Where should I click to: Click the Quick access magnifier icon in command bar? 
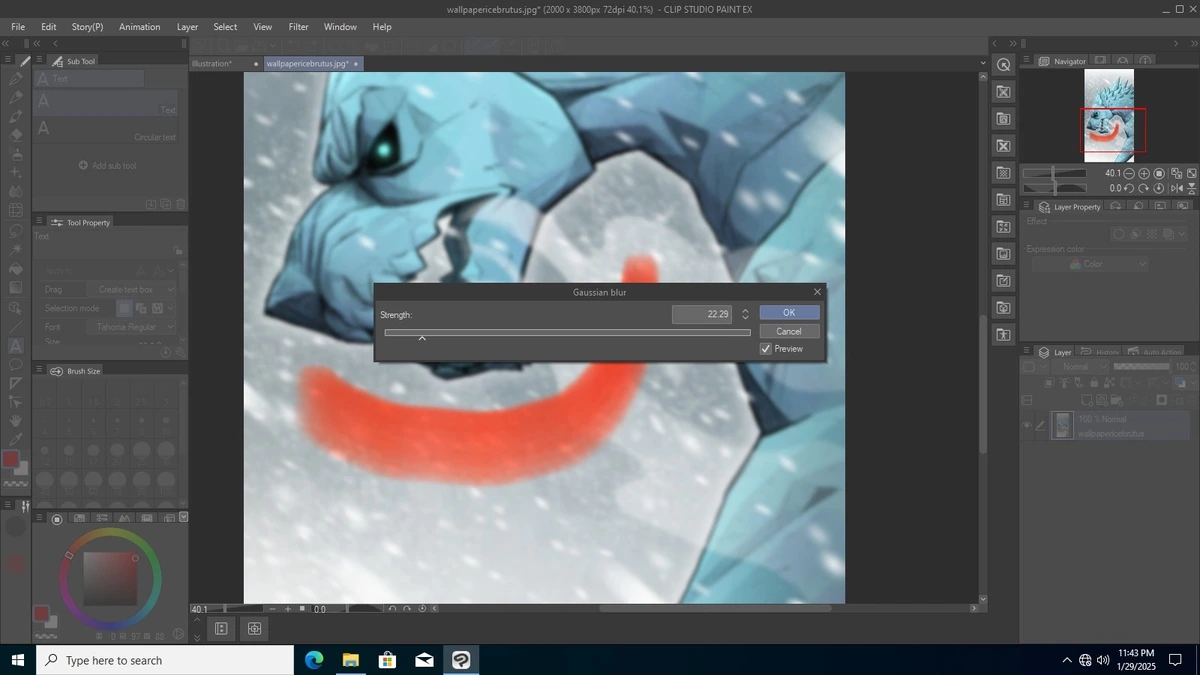tap(1004, 64)
